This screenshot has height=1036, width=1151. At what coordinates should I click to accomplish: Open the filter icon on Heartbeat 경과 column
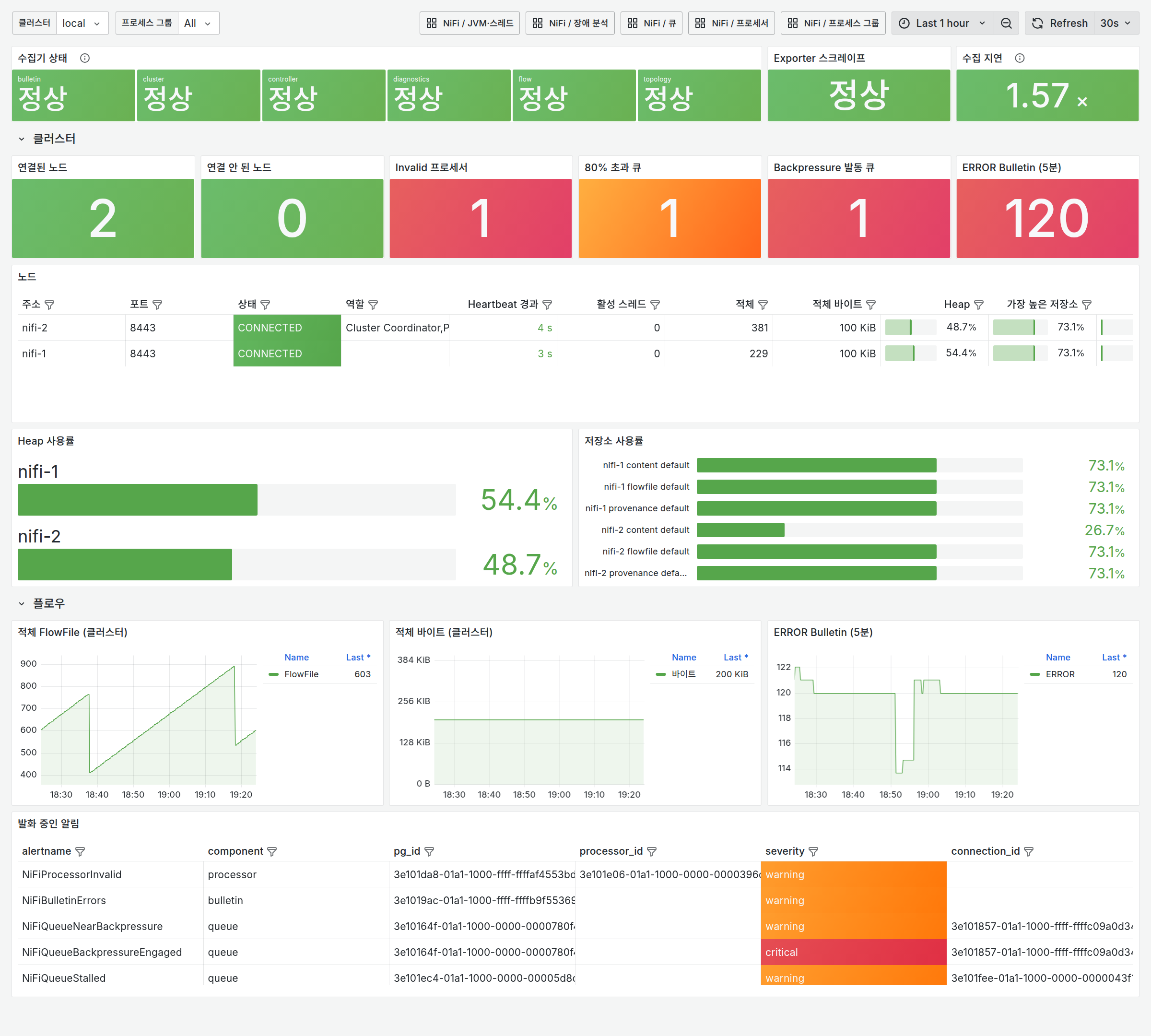tap(547, 305)
